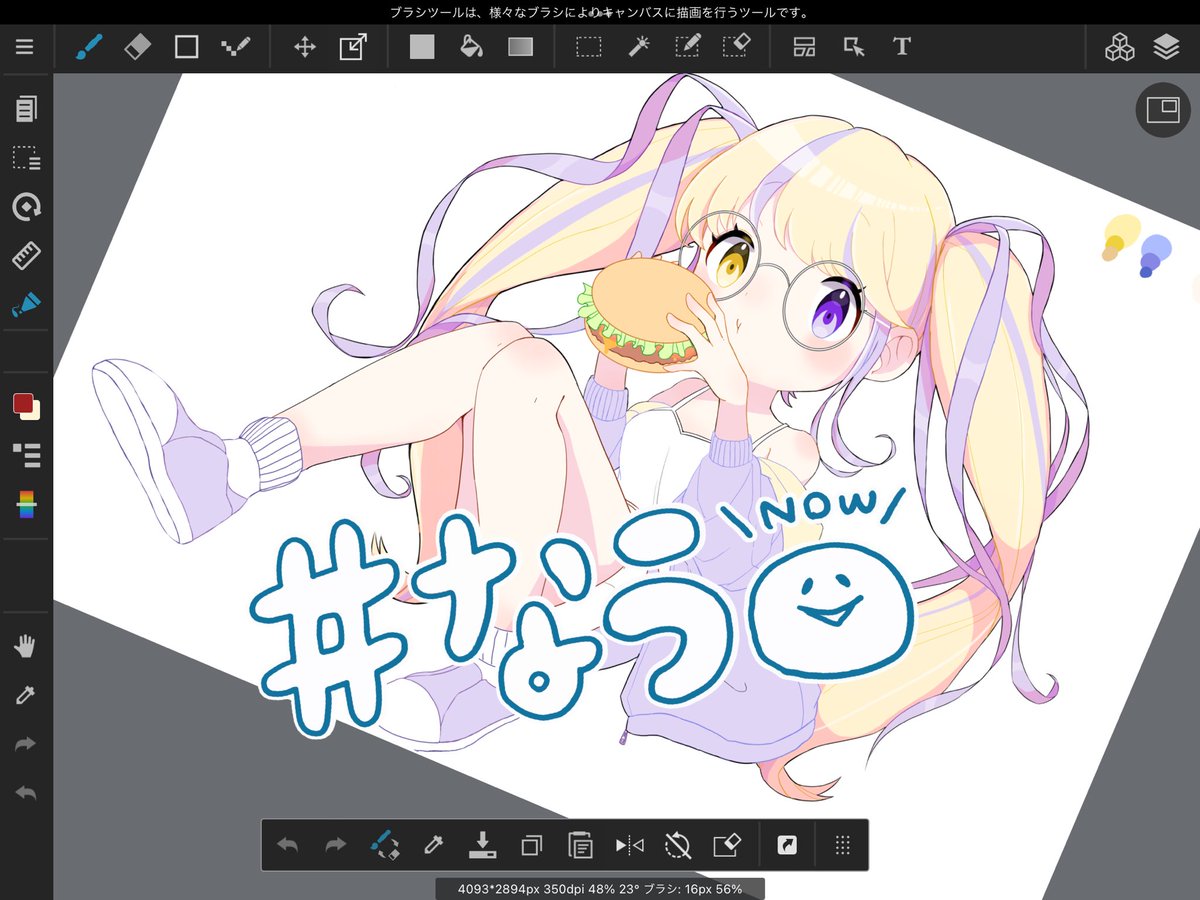The image size is (1200, 900).
Task: Choose the rectangular selection tool
Action: 589,47
